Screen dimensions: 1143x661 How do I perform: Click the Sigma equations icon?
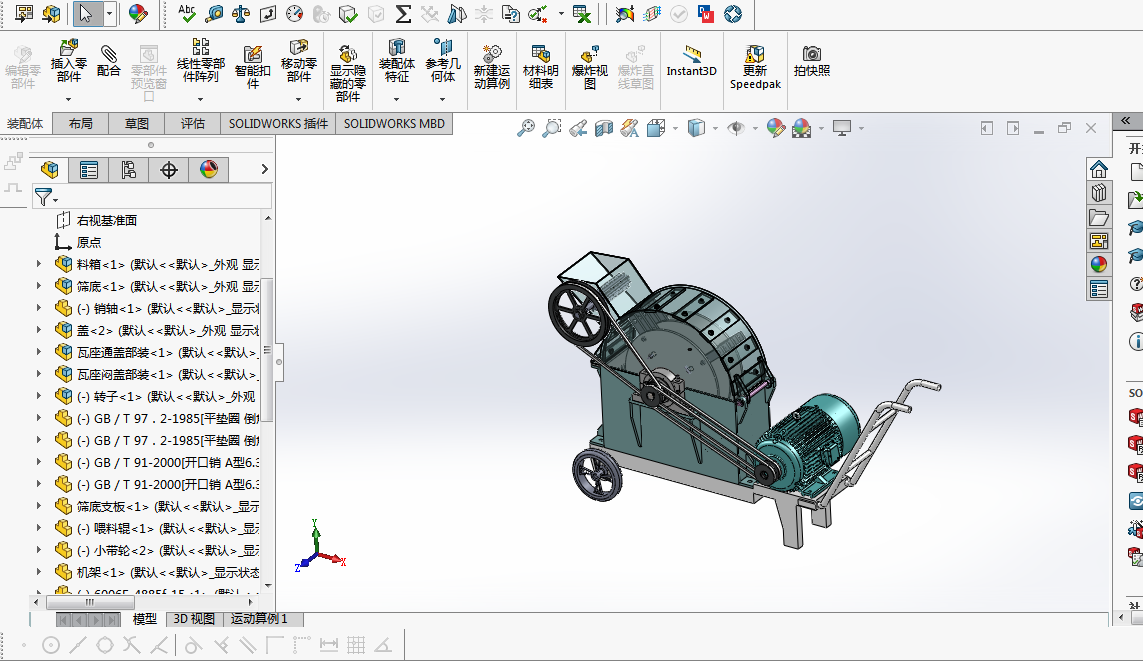pyautogui.click(x=402, y=13)
